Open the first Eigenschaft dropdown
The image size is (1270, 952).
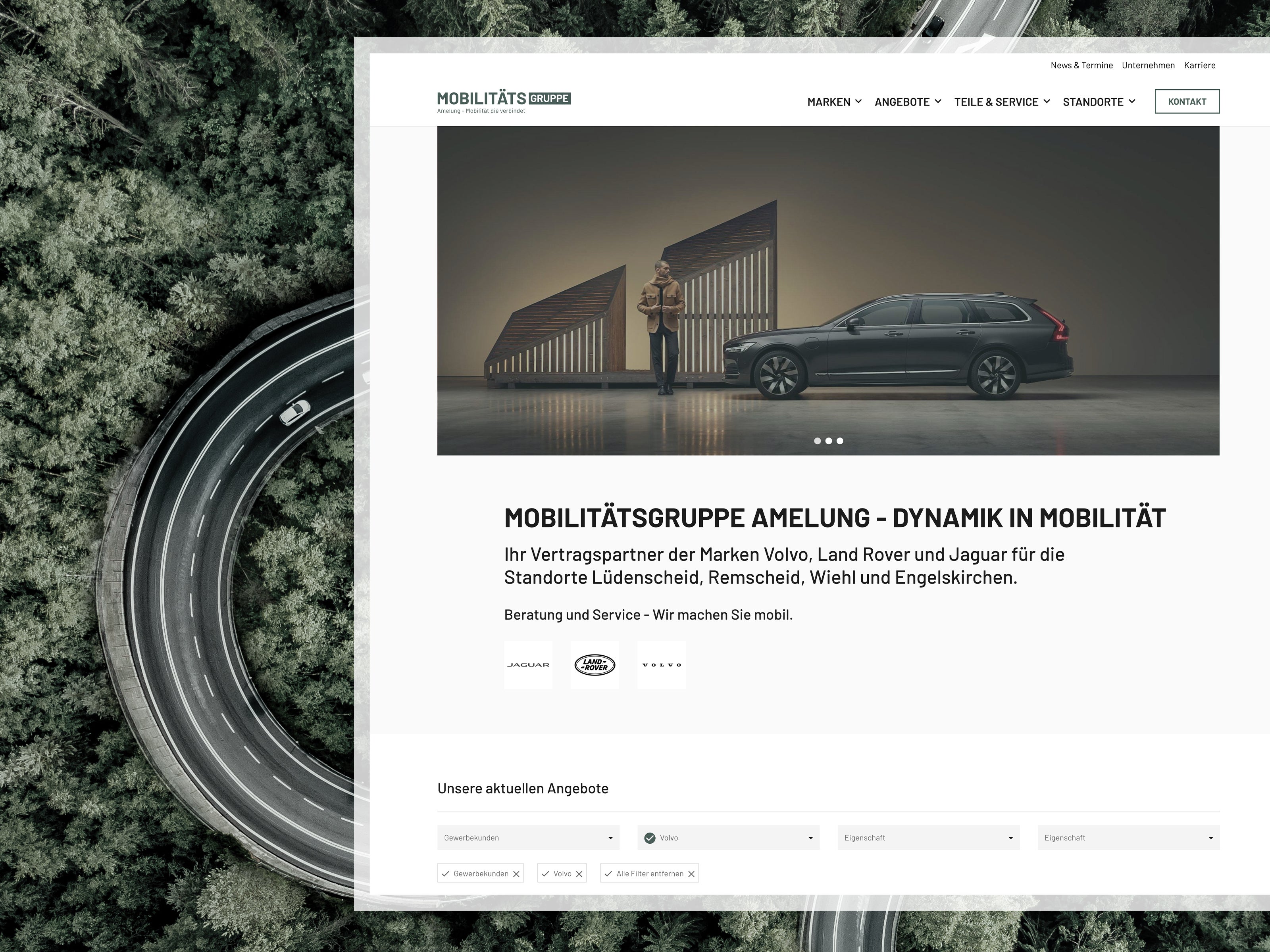[x=928, y=838]
